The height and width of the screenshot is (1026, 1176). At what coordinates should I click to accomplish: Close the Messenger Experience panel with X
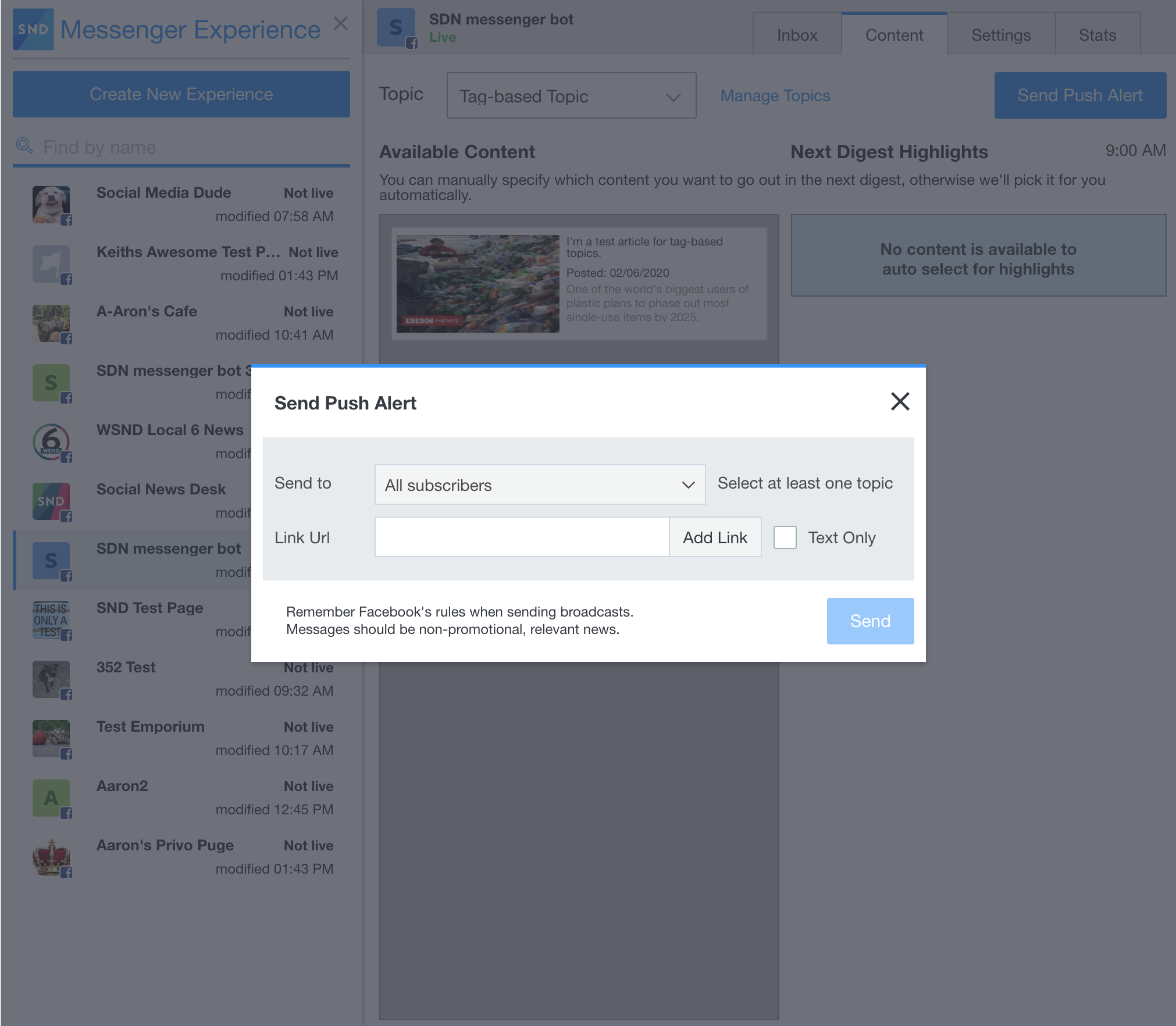(341, 24)
